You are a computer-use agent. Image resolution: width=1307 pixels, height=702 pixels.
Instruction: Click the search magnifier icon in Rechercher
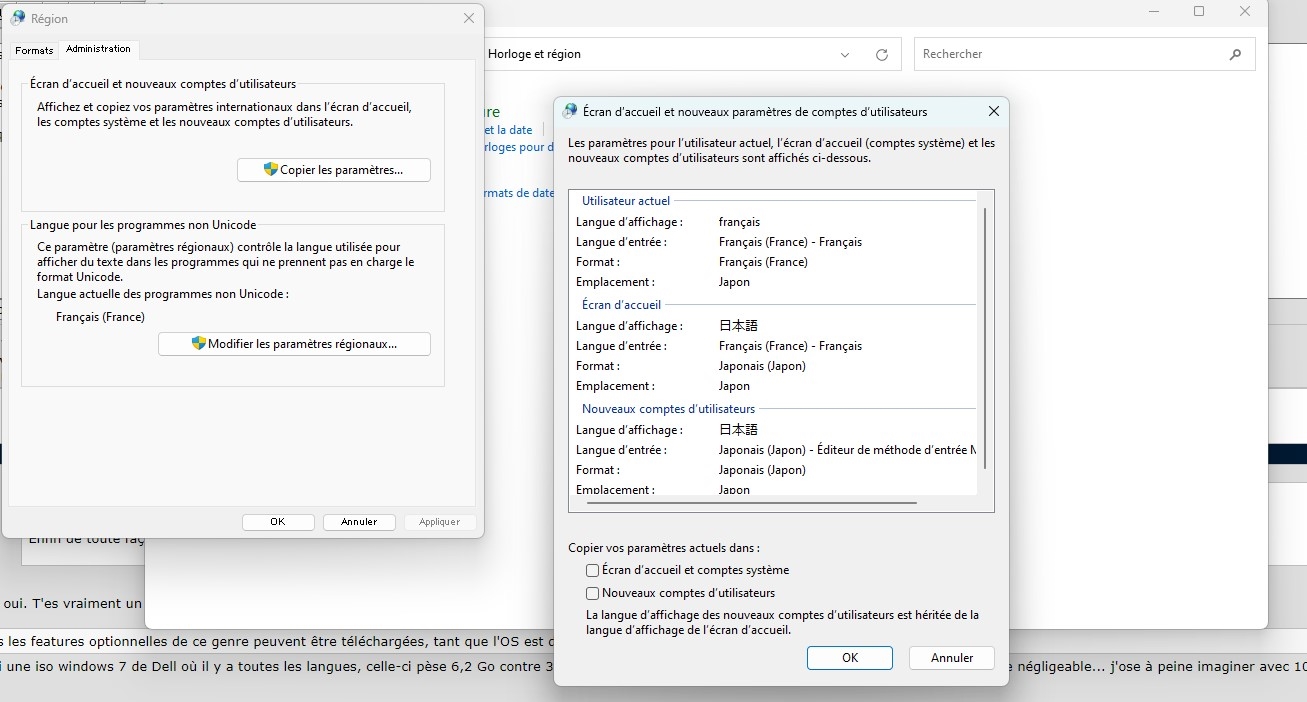coord(1235,55)
